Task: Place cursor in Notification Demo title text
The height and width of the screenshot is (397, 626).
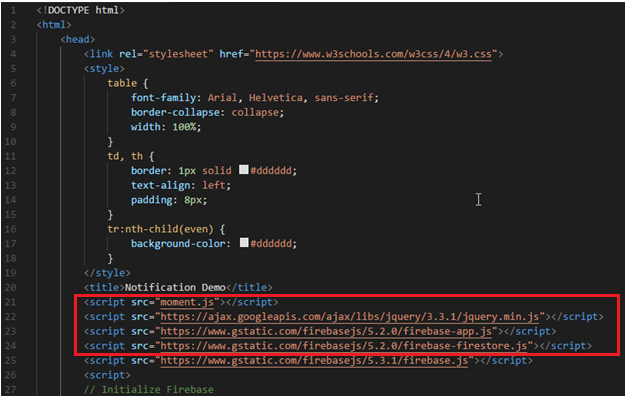Action: 175,288
